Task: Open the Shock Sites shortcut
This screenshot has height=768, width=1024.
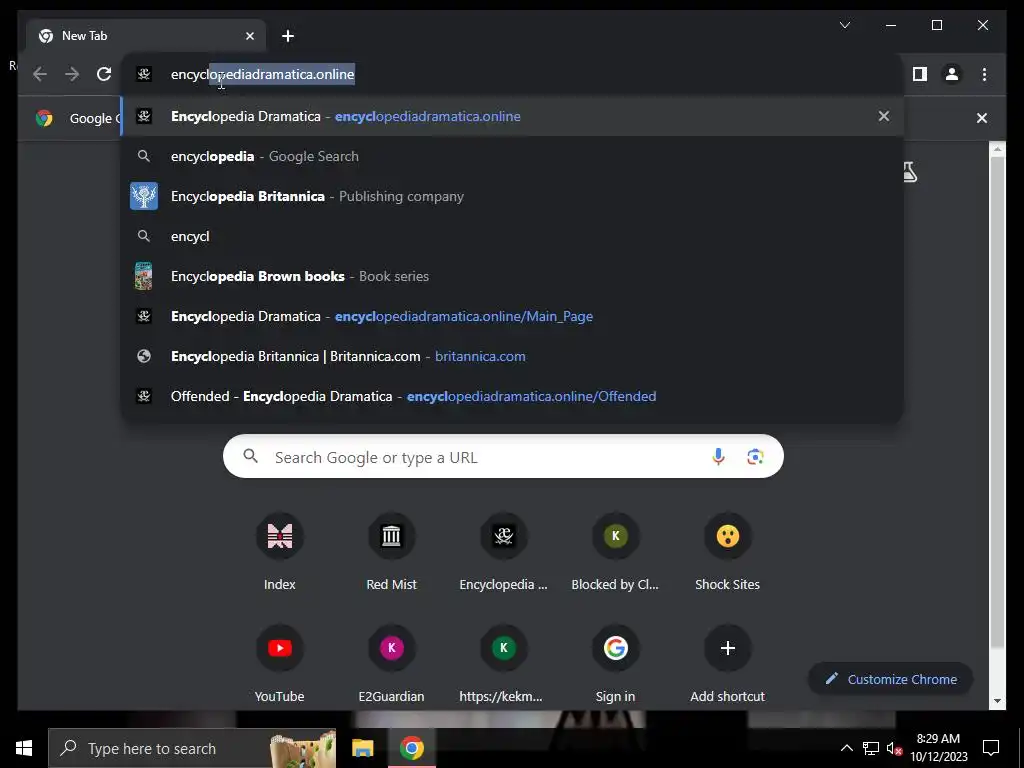Action: [x=728, y=552]
